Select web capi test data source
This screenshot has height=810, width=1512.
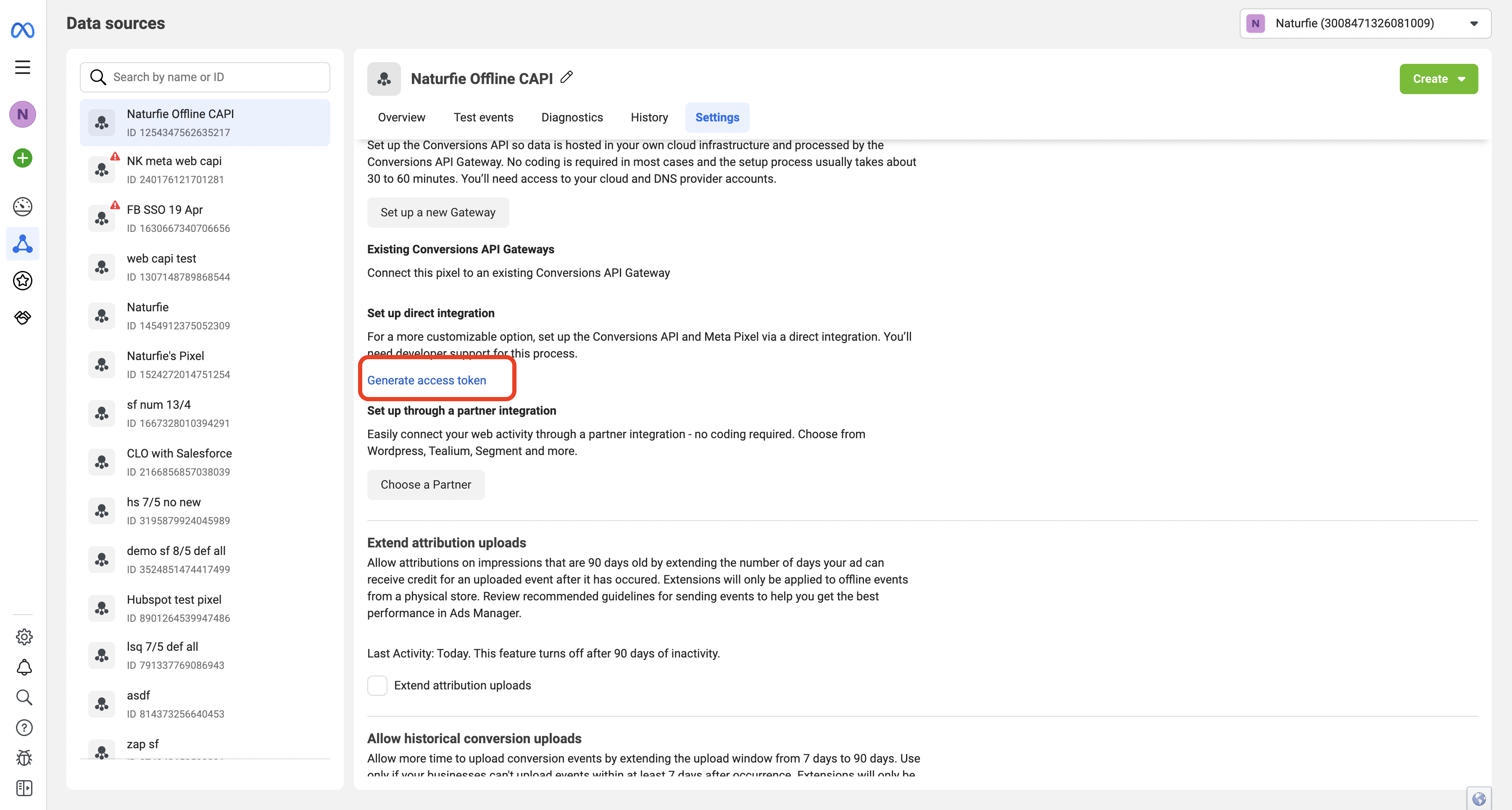click(205, 267)
